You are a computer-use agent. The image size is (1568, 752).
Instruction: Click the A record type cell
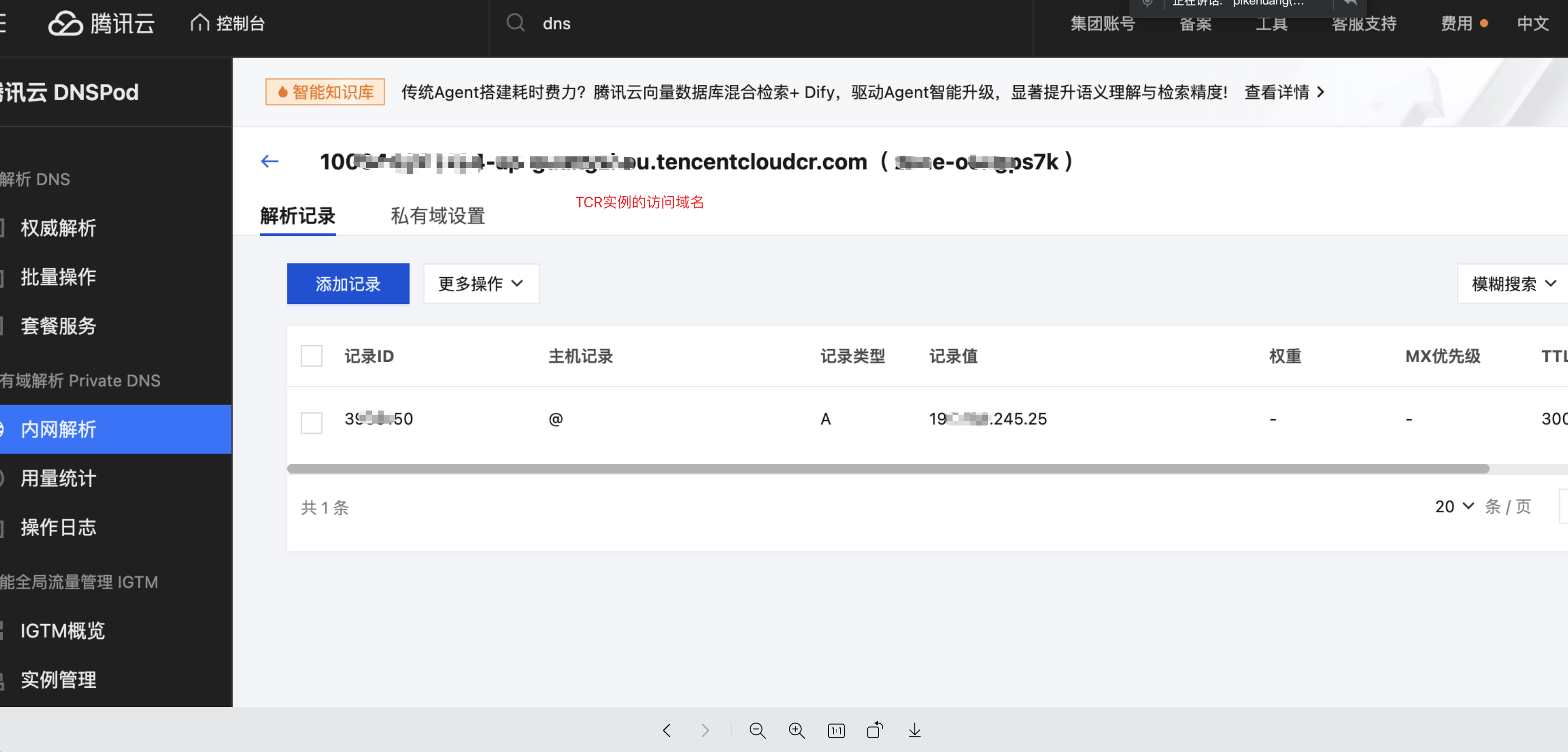[x=825, y=419]
